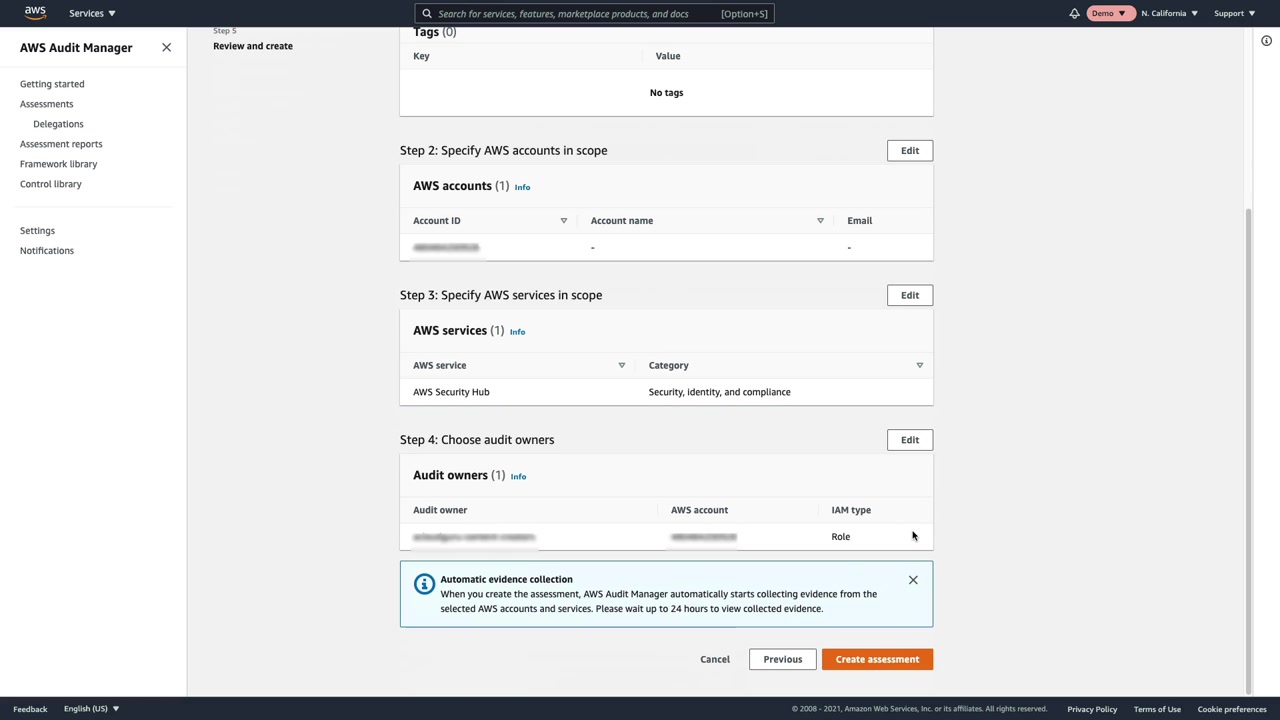Expand the Demo account menu

[1108, 13]
